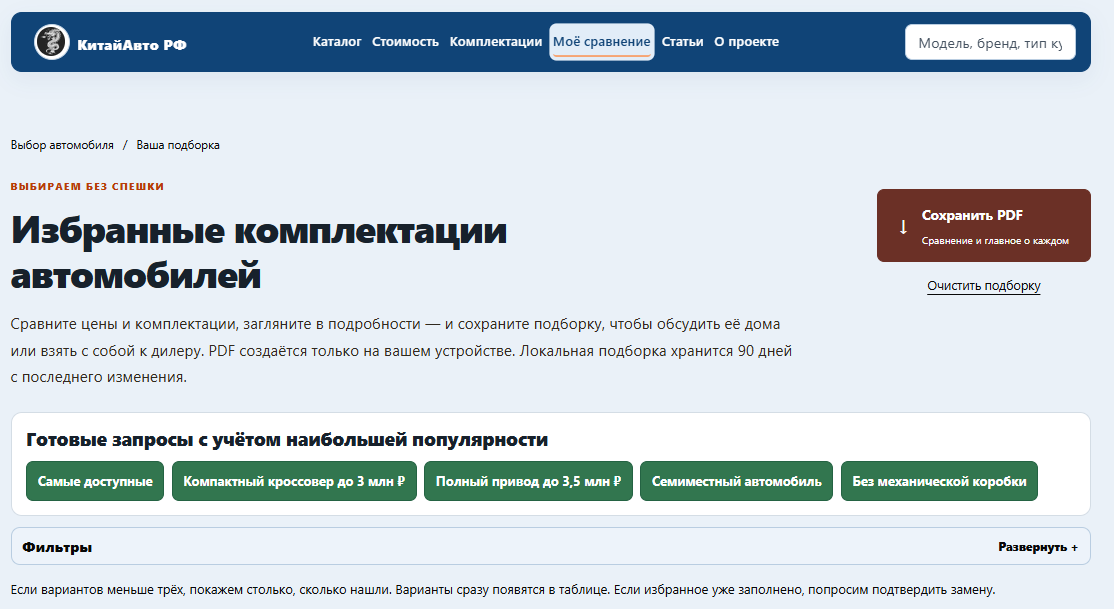Follow the Выбор автомобиля breadcrumb link

tap(62, 145)
